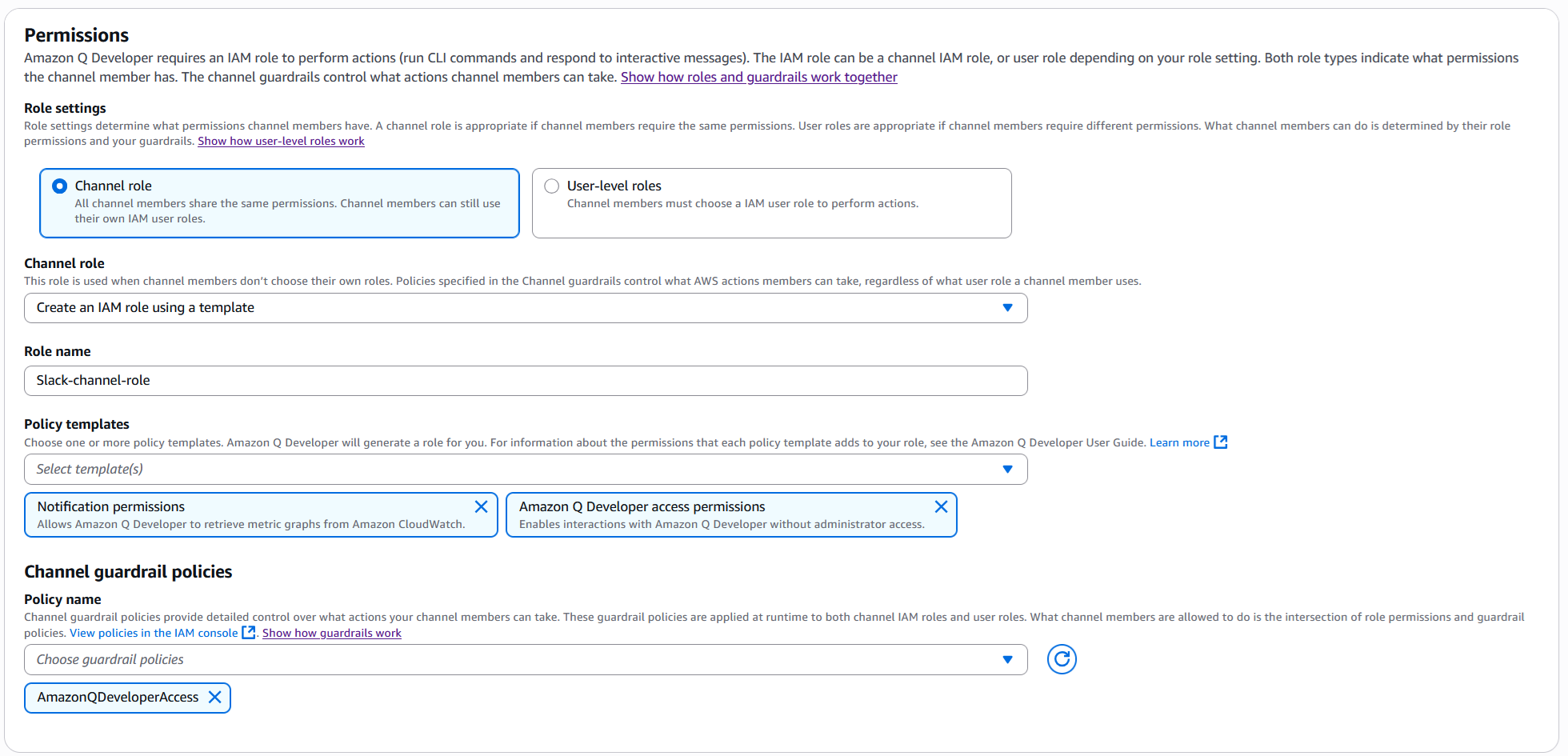
Task: Click the Policy templates label
Action: [77, 424]
